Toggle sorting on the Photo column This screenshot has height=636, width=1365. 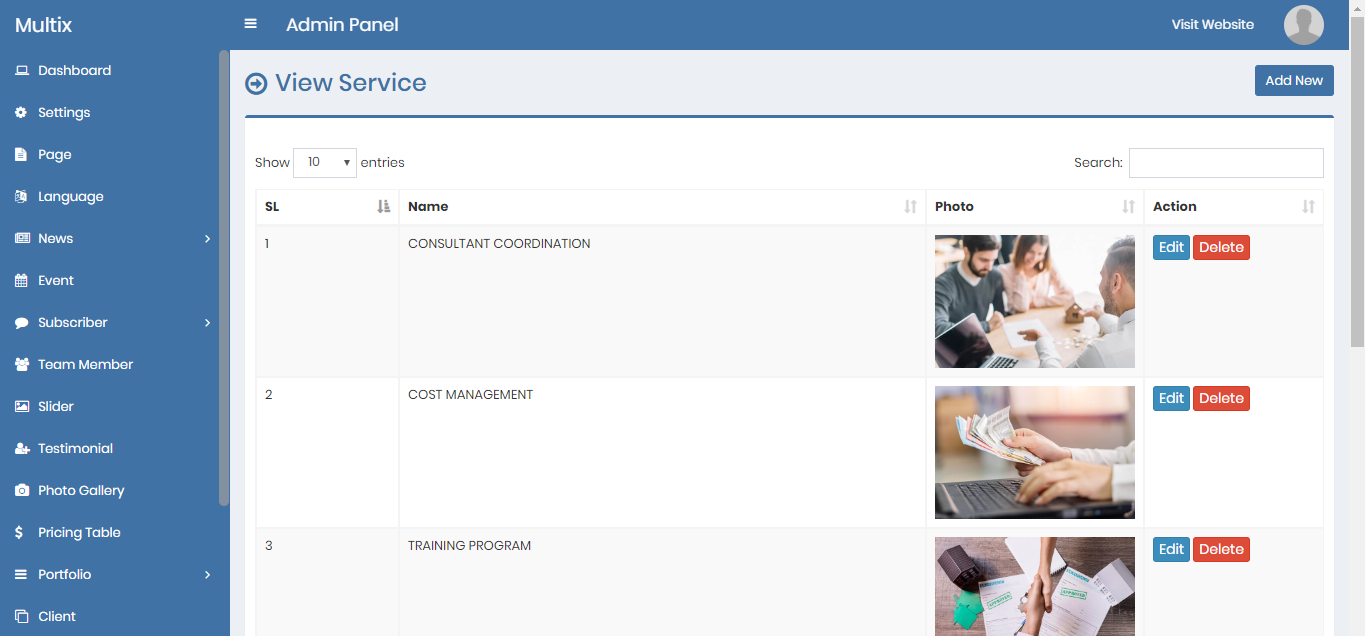tap(1034, 207)
